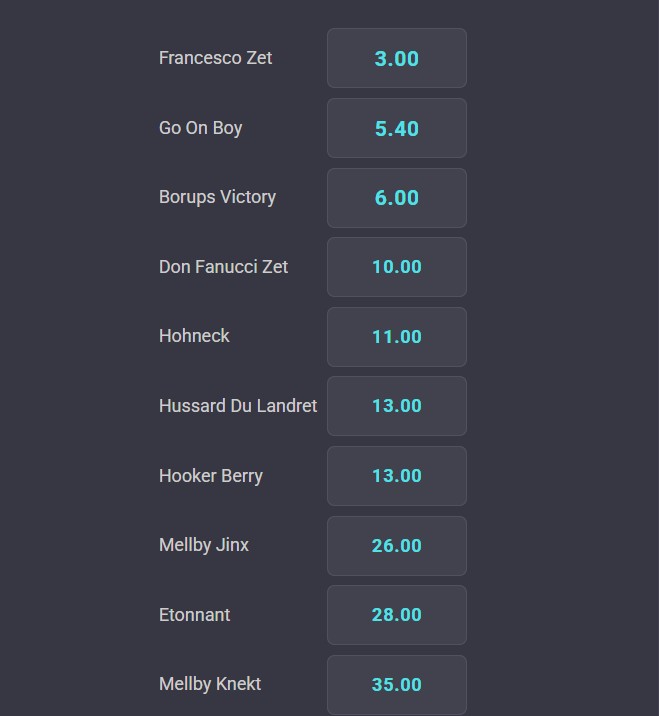The height and width of the screenshot is (716, 659).
Task: Click the Etonnant runner label
Action: pos(195,615)
